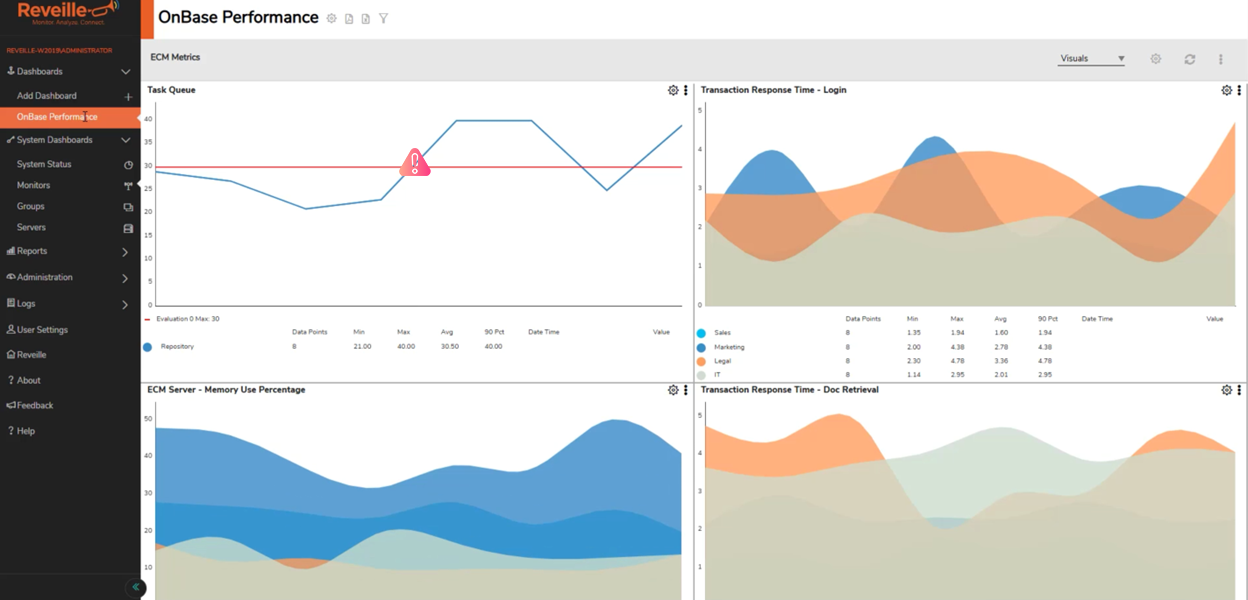
Task: Open User Settings link
Action: pyautogui.click(x=42, y=329)
